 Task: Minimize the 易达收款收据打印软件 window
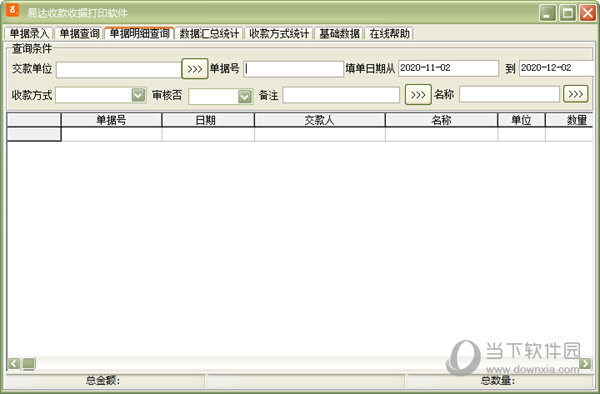pyautogui.click(x=548, y=13)
